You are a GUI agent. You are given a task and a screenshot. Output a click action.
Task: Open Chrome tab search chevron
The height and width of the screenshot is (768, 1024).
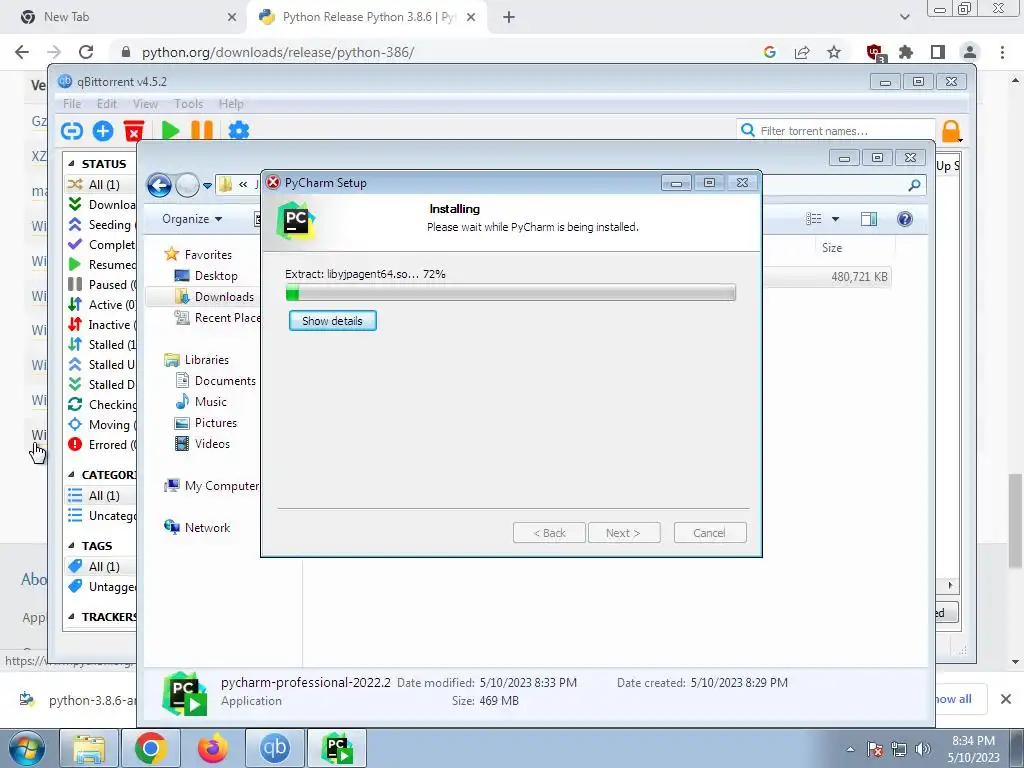pos(904,17)
